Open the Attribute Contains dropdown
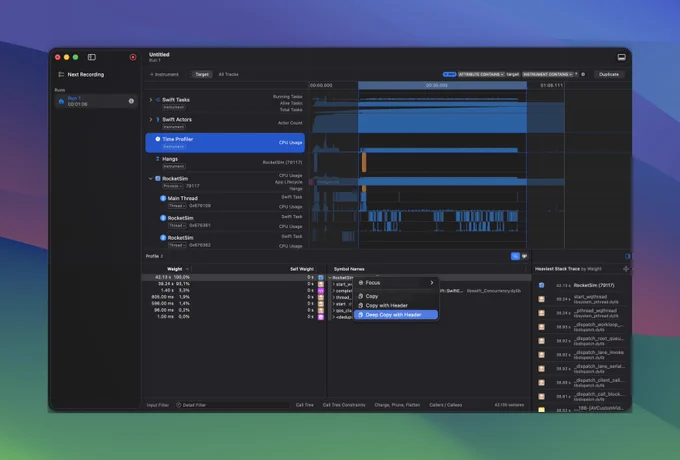The width and height of the screenshot is (680, 460). click(481, 75)
